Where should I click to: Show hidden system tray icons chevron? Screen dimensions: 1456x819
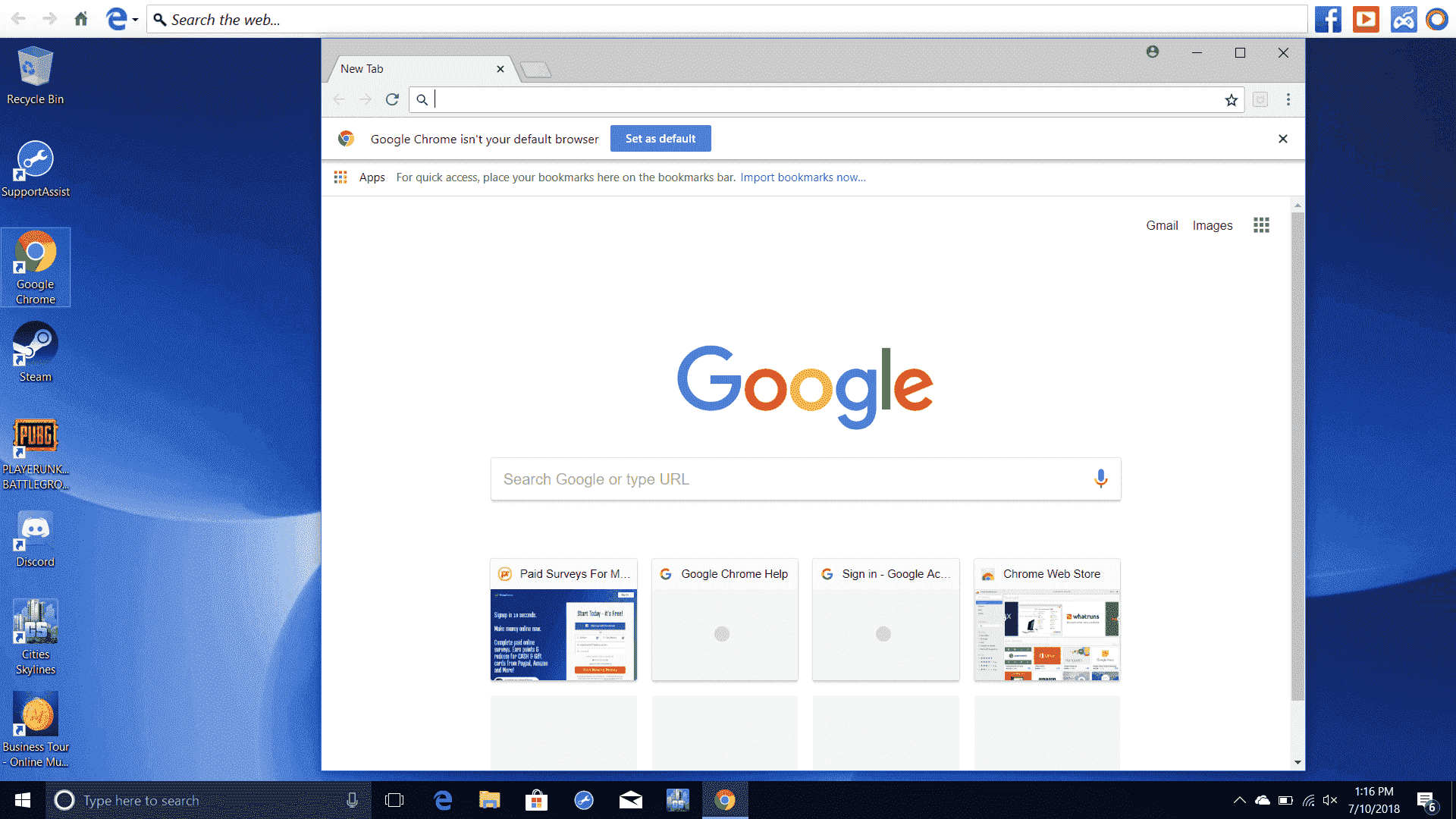(1239, 800)
